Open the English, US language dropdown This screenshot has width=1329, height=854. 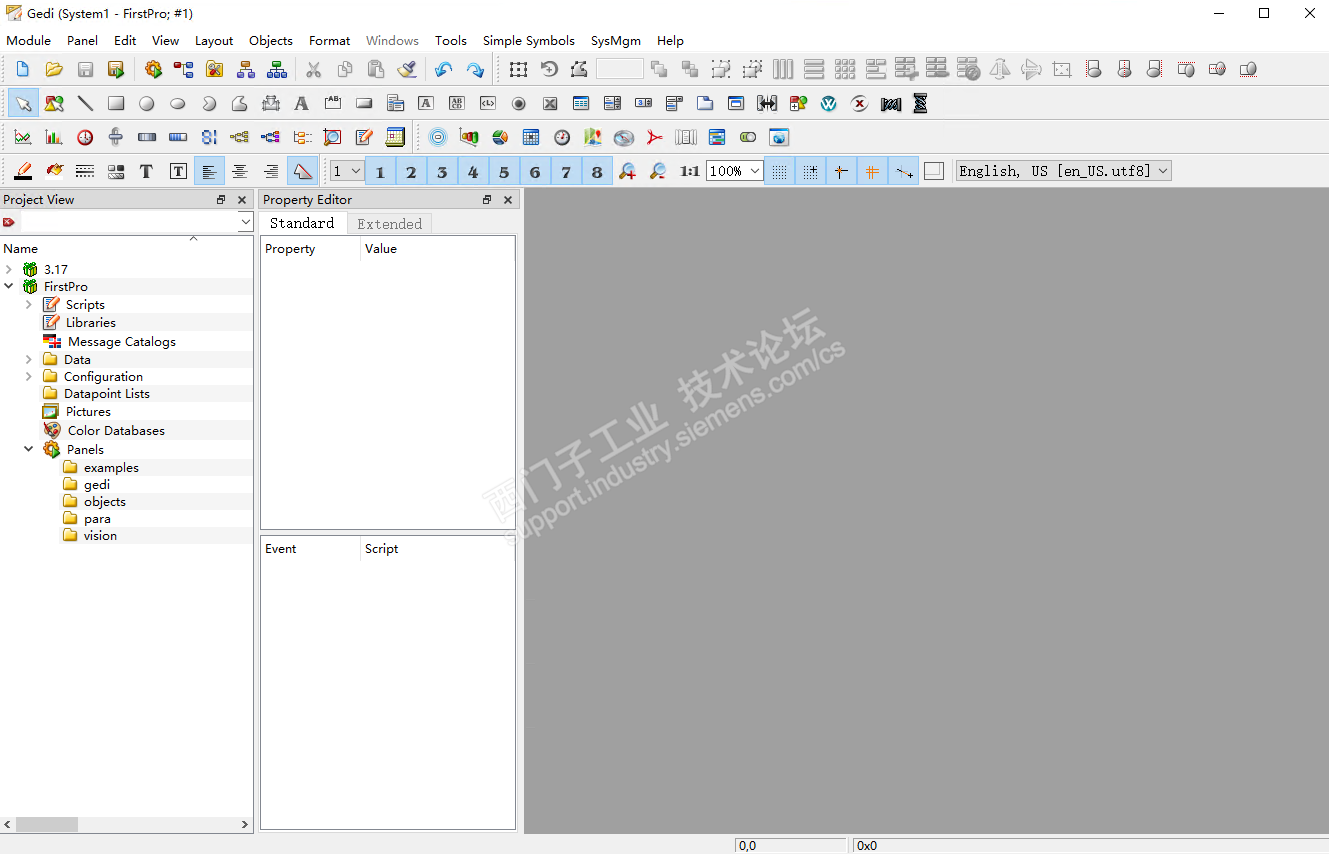pos(1063,171)
